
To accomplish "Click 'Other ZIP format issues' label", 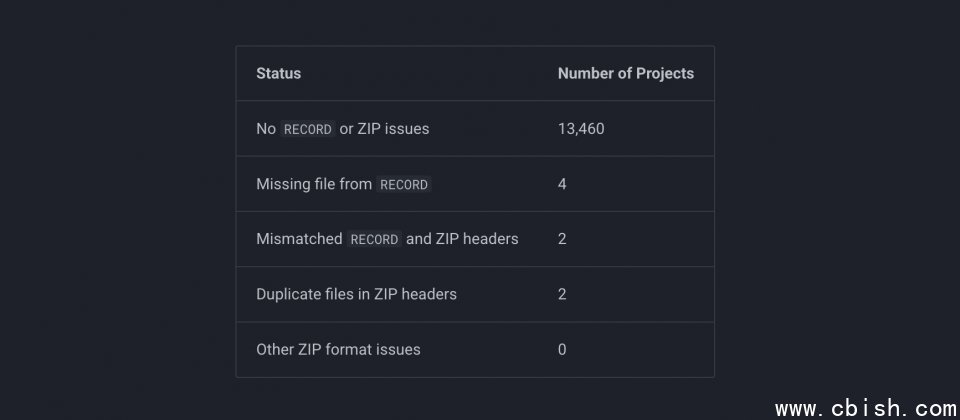I will pos(338,349).
